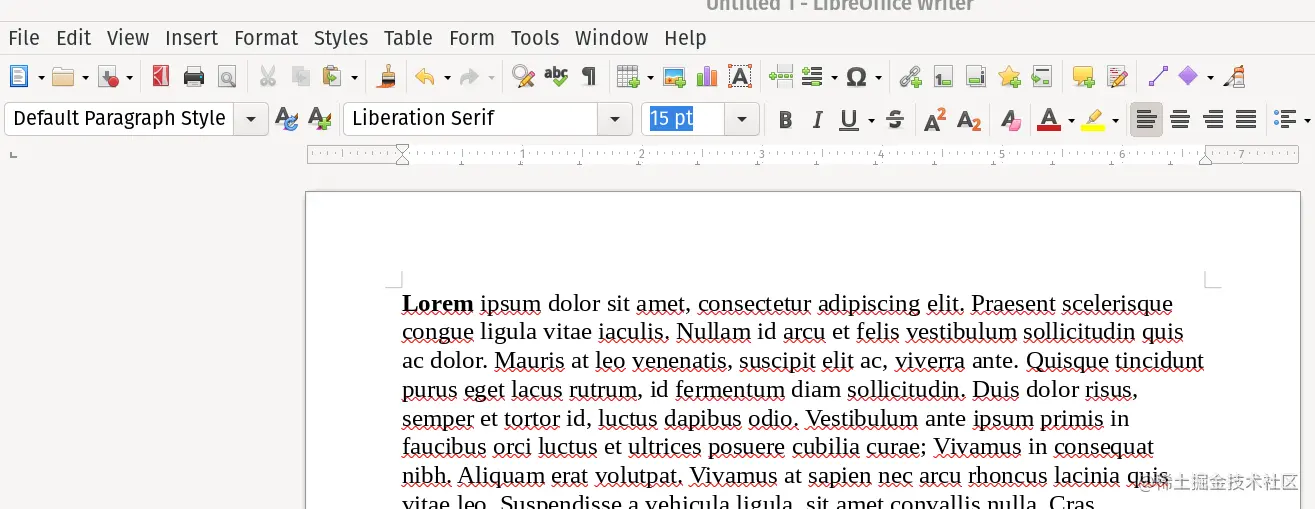The image size is (1315, 509).
Task: Insert a text box
Action: click(x=740, y=76)
